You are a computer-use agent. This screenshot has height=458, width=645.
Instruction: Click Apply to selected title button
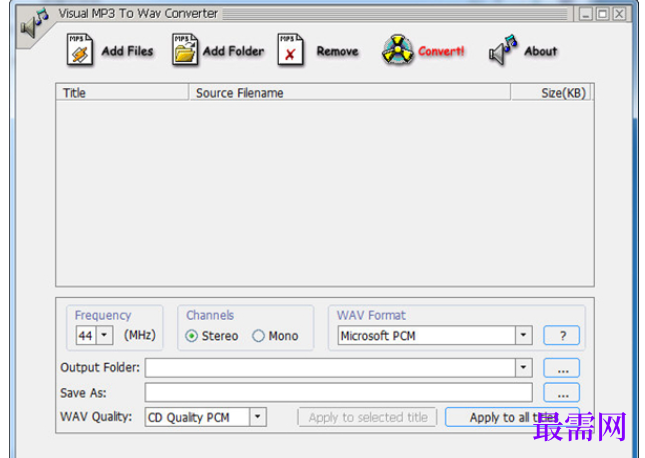(368, 417)
